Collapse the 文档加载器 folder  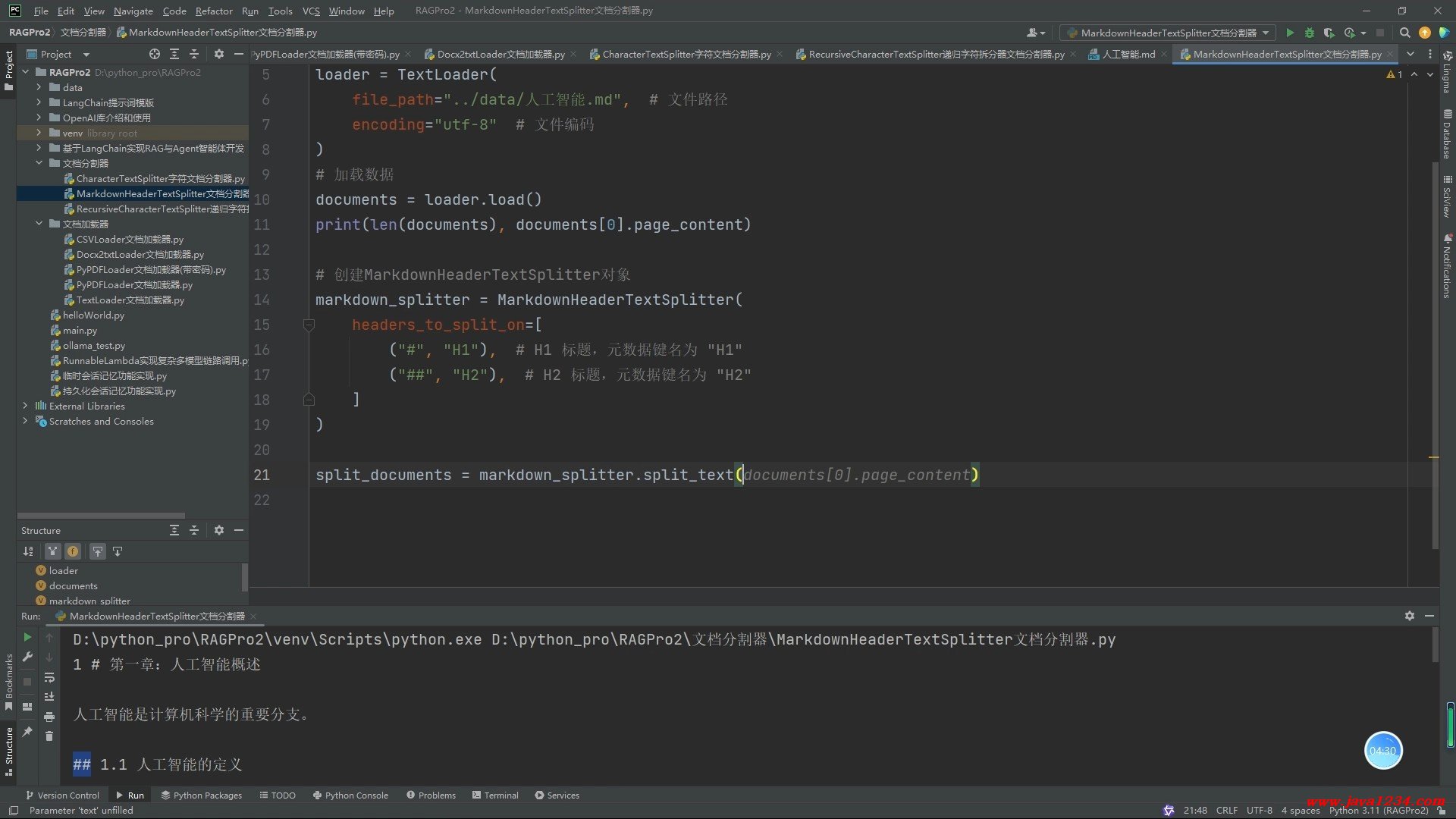(39, 224)
